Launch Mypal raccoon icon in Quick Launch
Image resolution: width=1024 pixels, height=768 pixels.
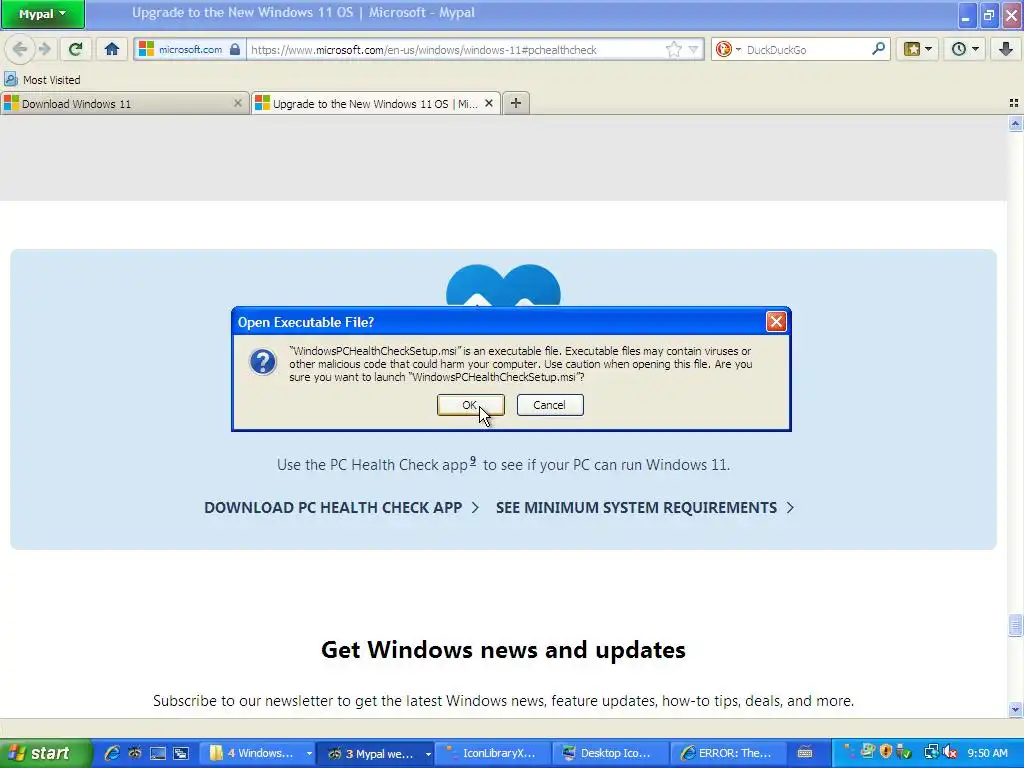click(x=135, y=753)
